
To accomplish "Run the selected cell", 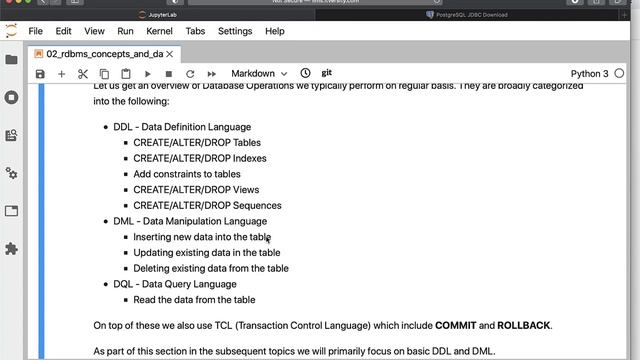I will point(147,74).
